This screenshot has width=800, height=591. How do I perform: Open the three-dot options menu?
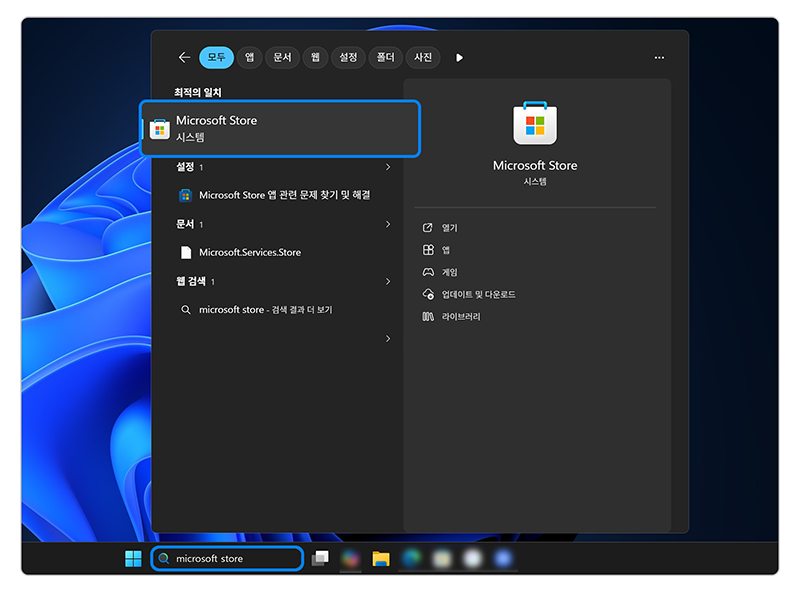[659, 58]
